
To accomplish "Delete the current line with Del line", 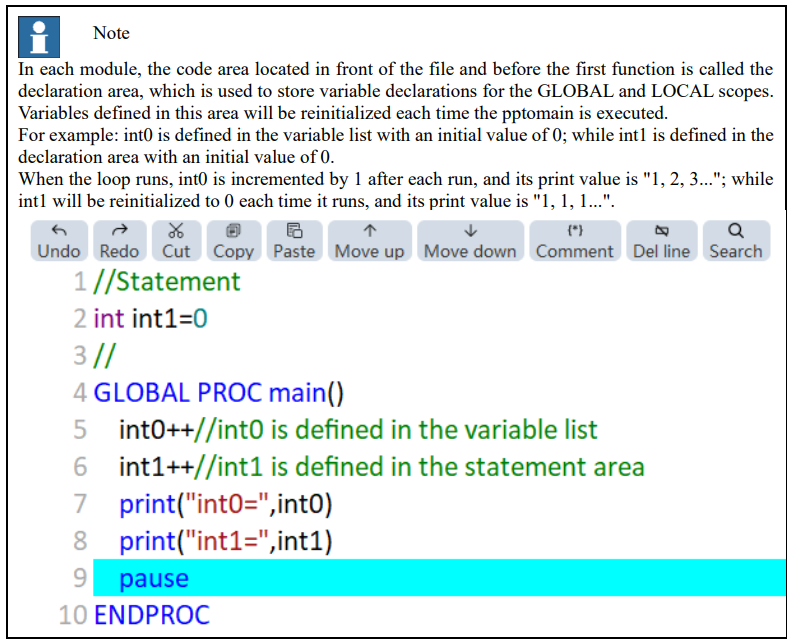I will point(662,241).
